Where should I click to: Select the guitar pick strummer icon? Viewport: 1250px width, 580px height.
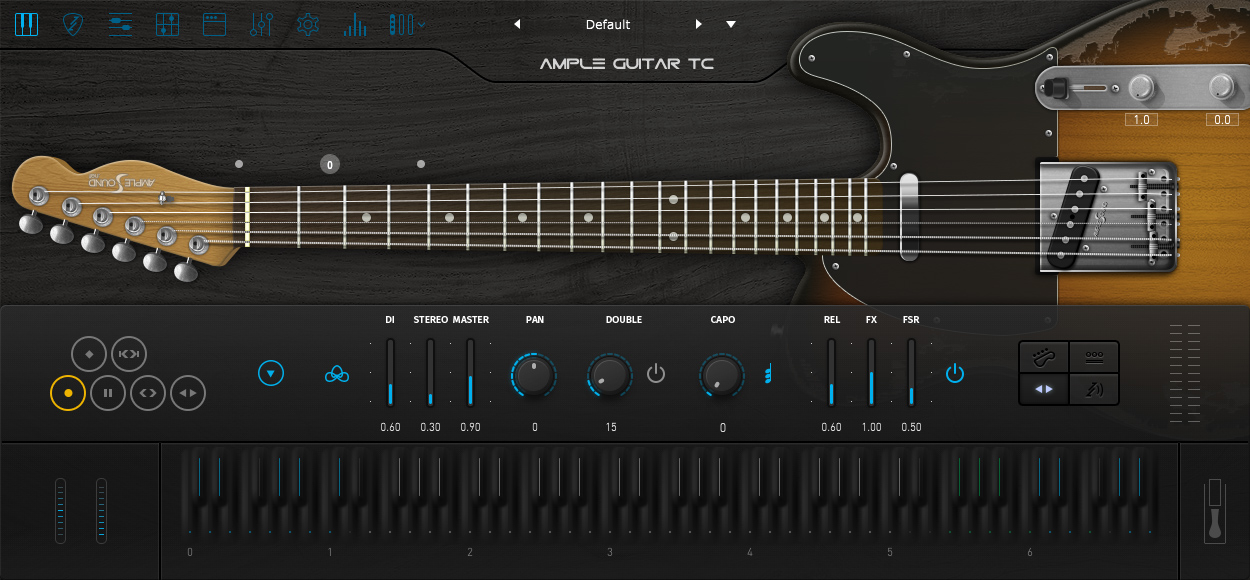(x=72, y=24)
